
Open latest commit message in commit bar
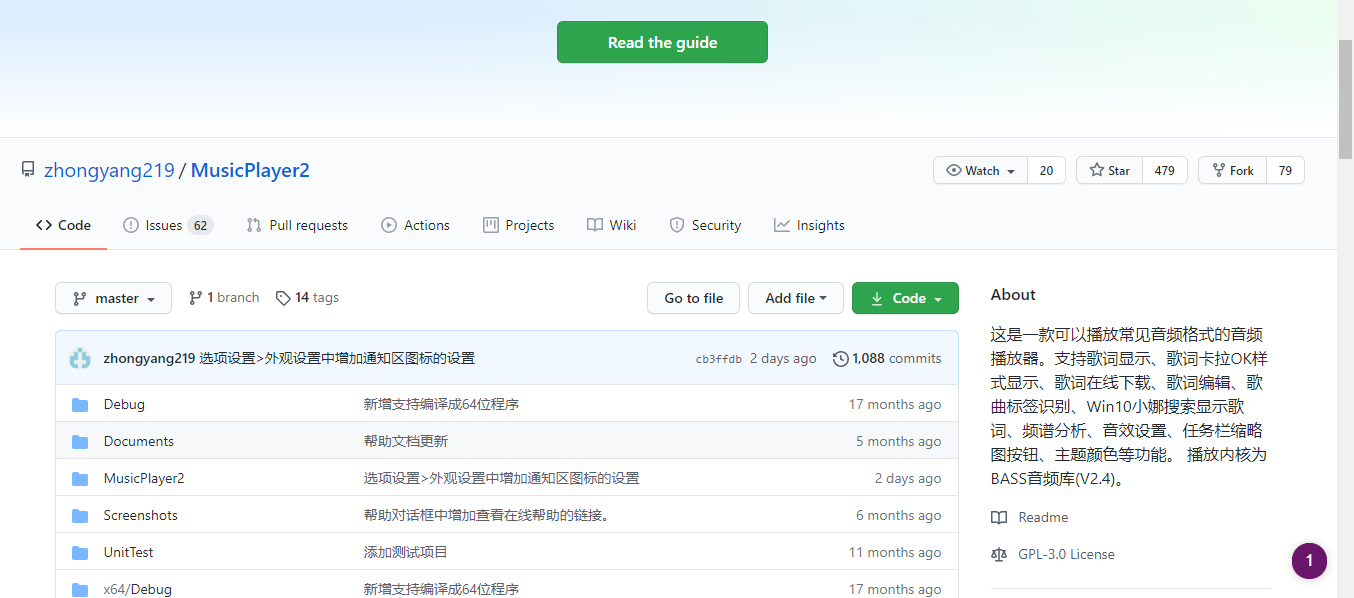[337, 358]
